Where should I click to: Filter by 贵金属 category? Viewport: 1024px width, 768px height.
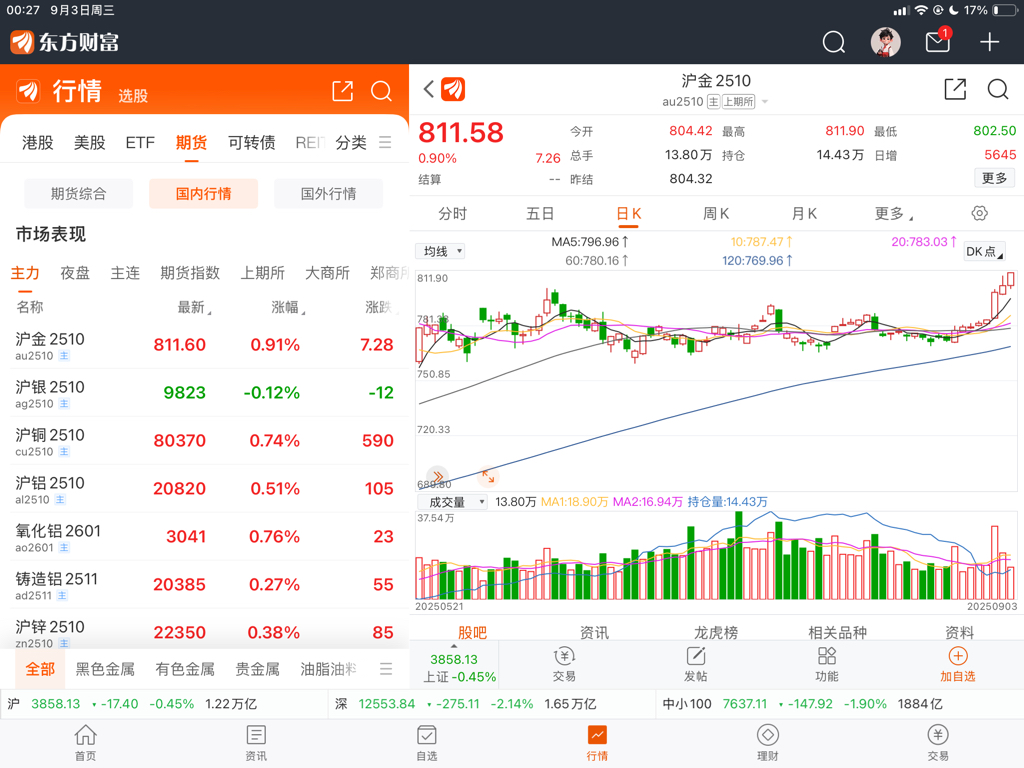(x=257, y=669)
